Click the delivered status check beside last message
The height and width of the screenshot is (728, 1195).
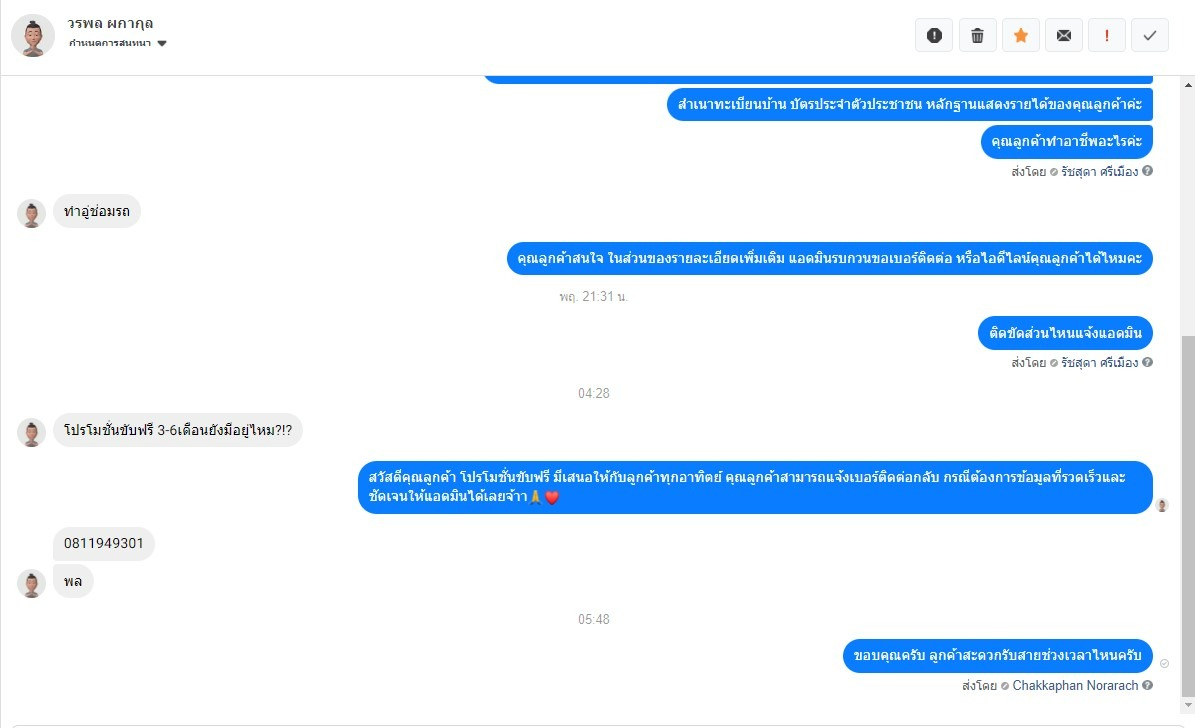click(x=1164, y=663)
